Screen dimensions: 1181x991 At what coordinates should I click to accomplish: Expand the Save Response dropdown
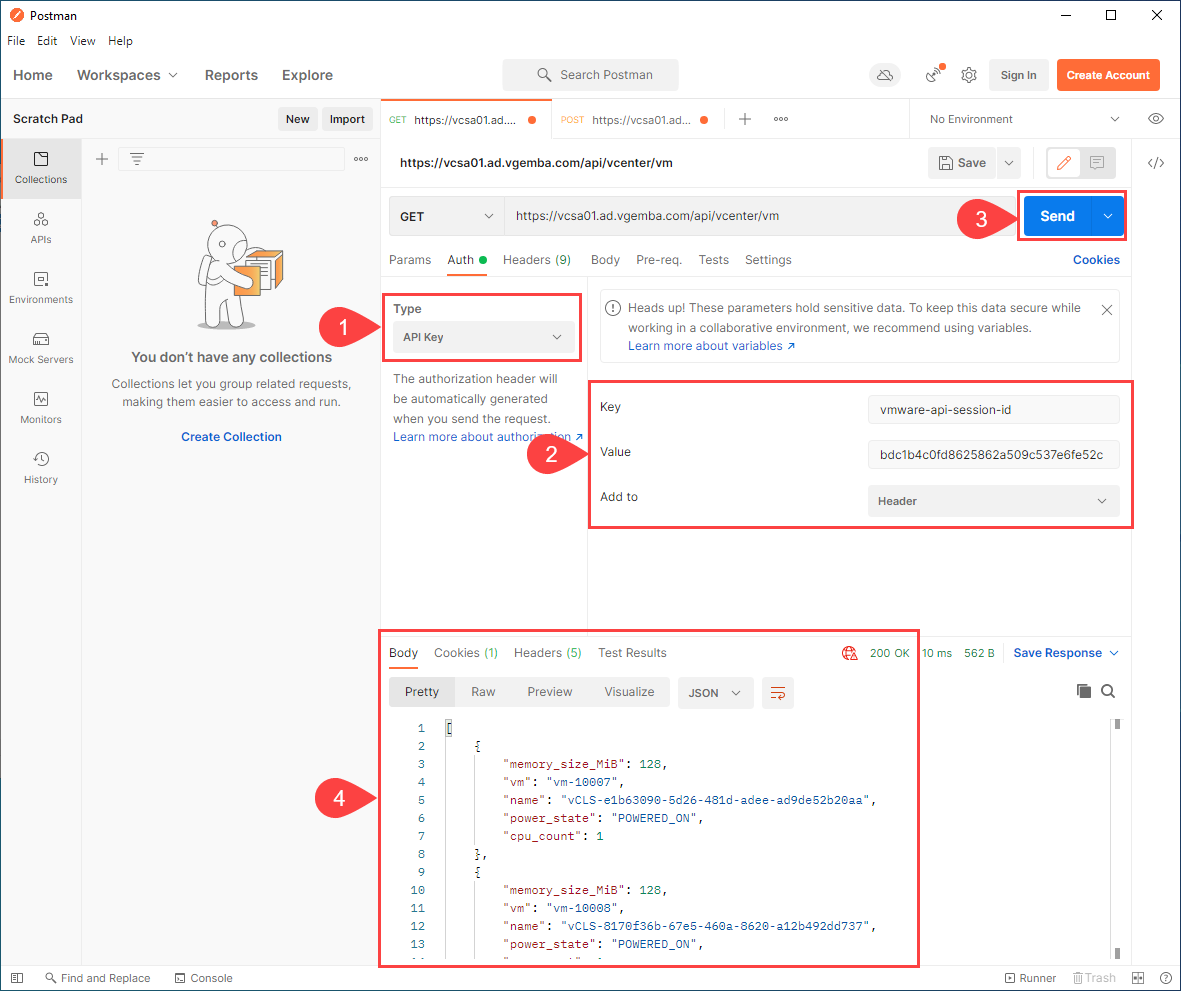pyautogui.click(x=1066, y=653)
